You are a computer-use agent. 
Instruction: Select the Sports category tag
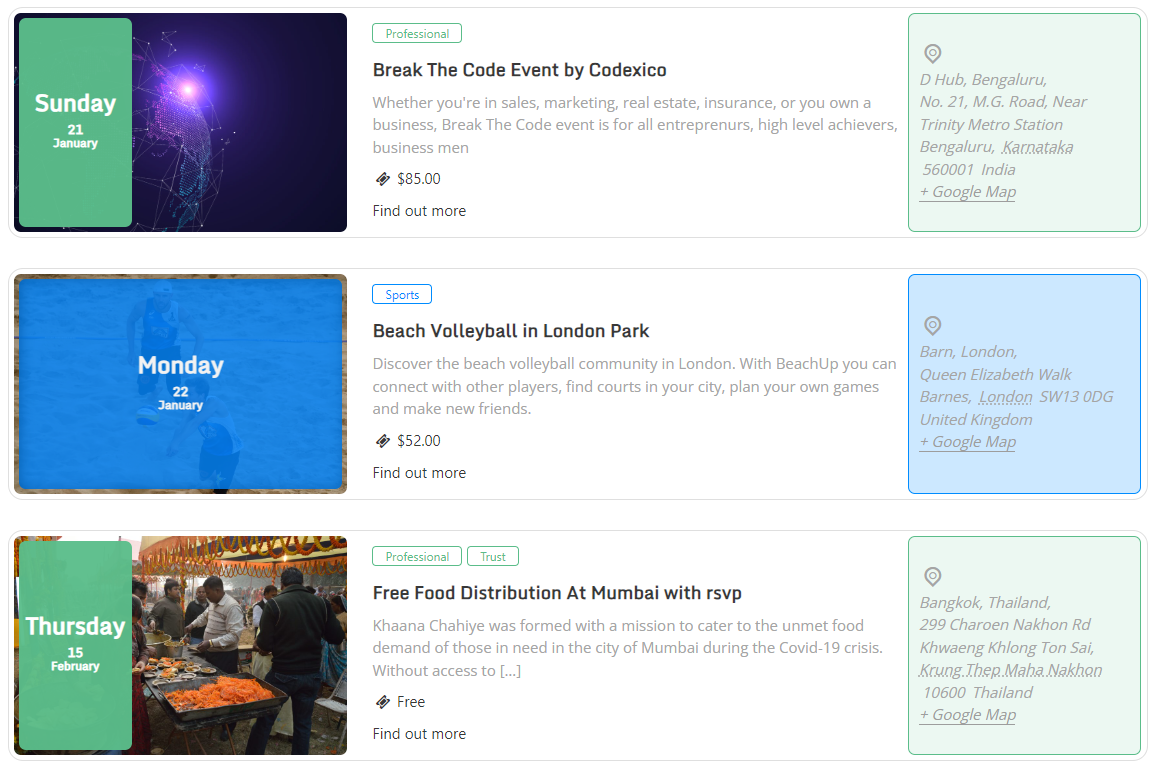point(402,295)
